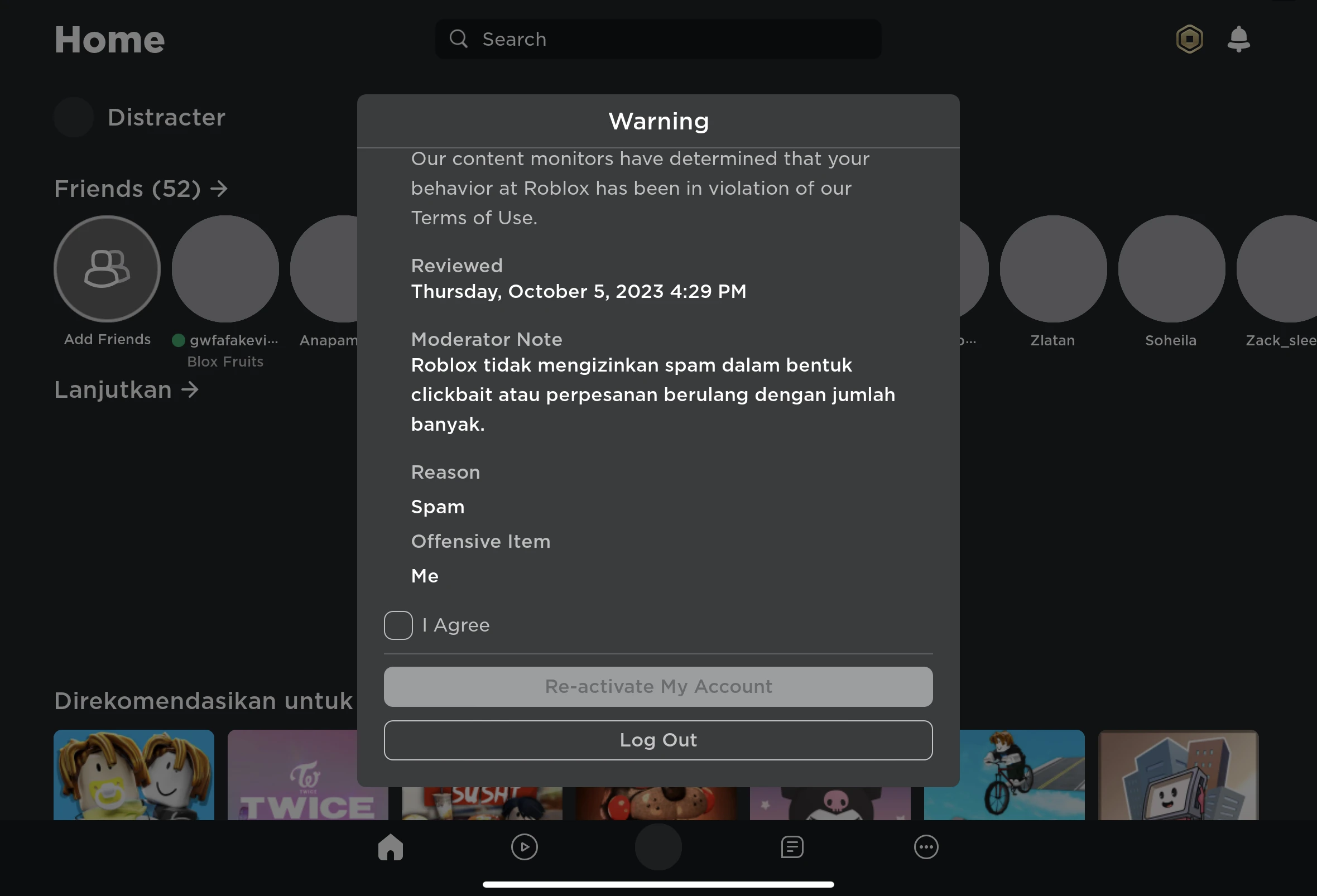Expand the Lanjutkan section arrow
Image resolution: width=1317 pixels, height=896 pixels.
tap(190, 389)
